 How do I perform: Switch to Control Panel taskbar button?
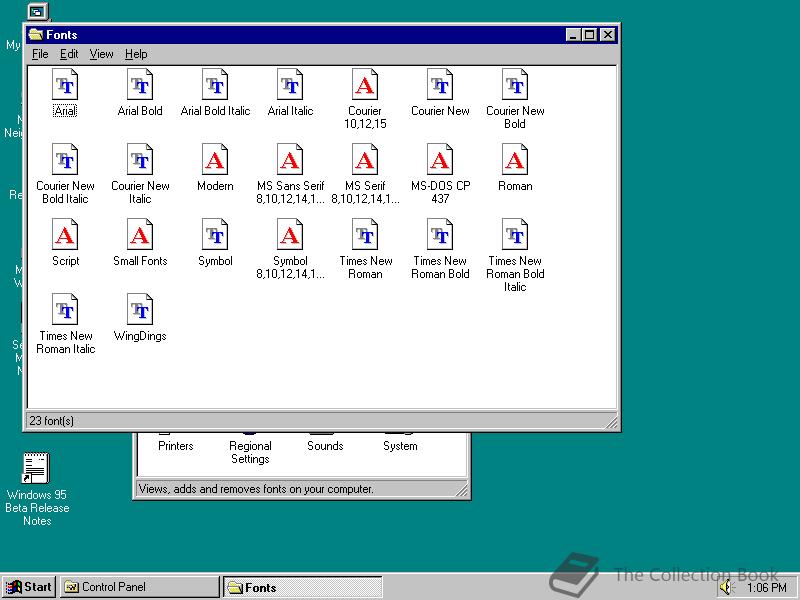(140, 587)
